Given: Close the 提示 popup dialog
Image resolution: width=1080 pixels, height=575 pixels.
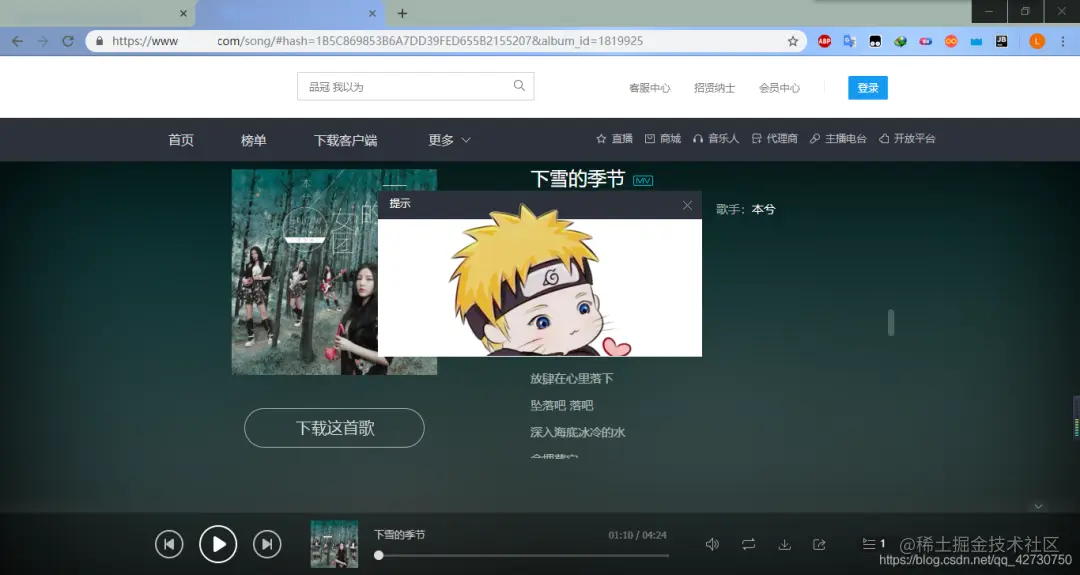Looking at the screenshot, I should pyautogui.click(x=687, y=205).
